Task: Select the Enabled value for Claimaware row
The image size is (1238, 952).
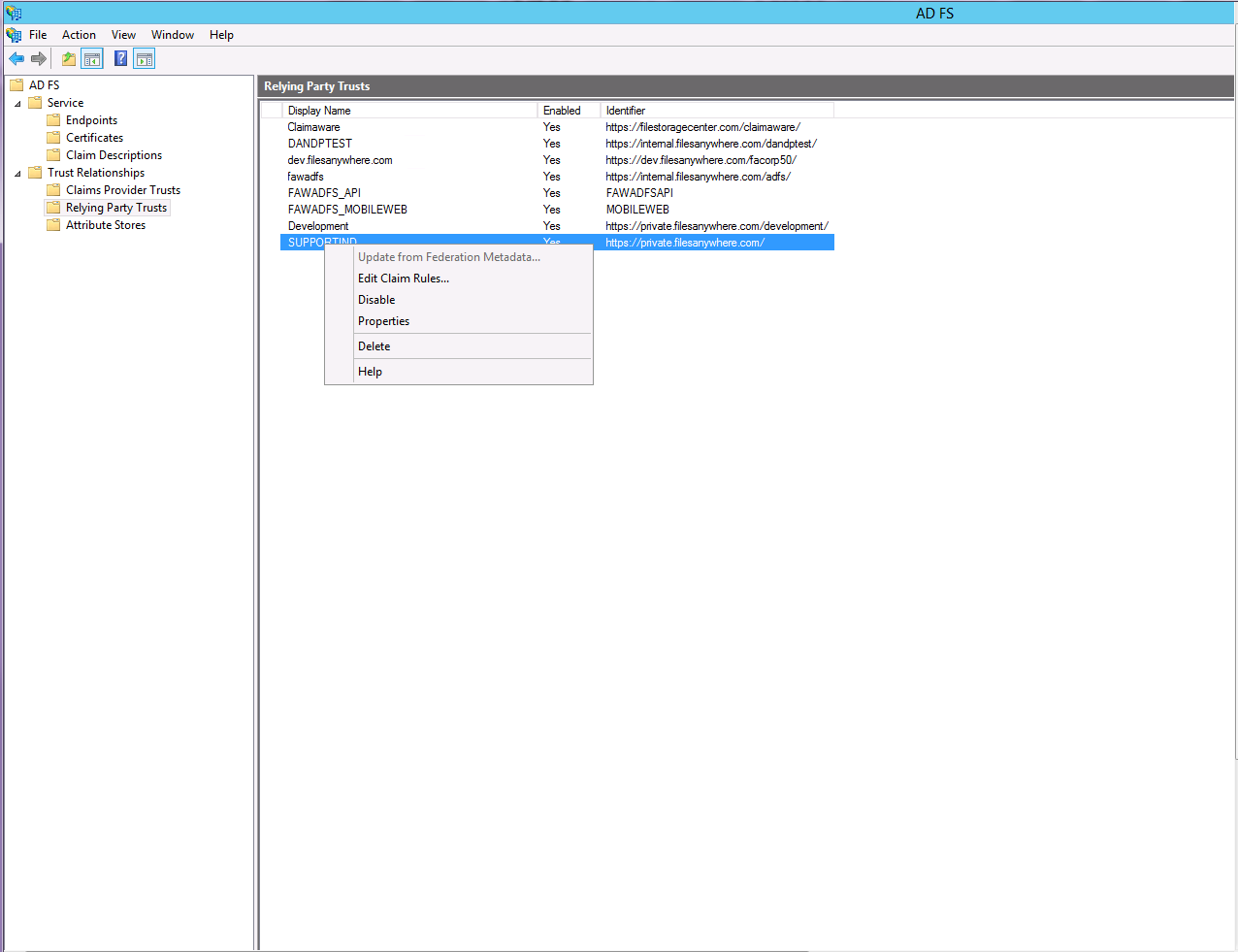Action: click(551, 127)
